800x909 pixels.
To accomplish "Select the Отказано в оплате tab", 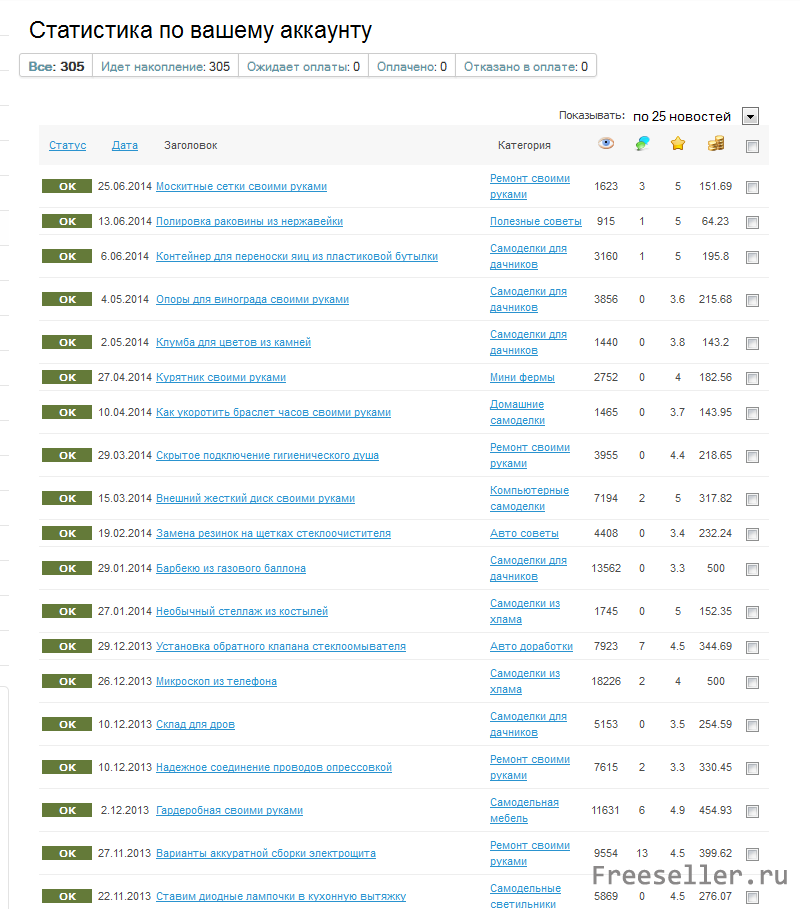I will [x=525, y=66].
